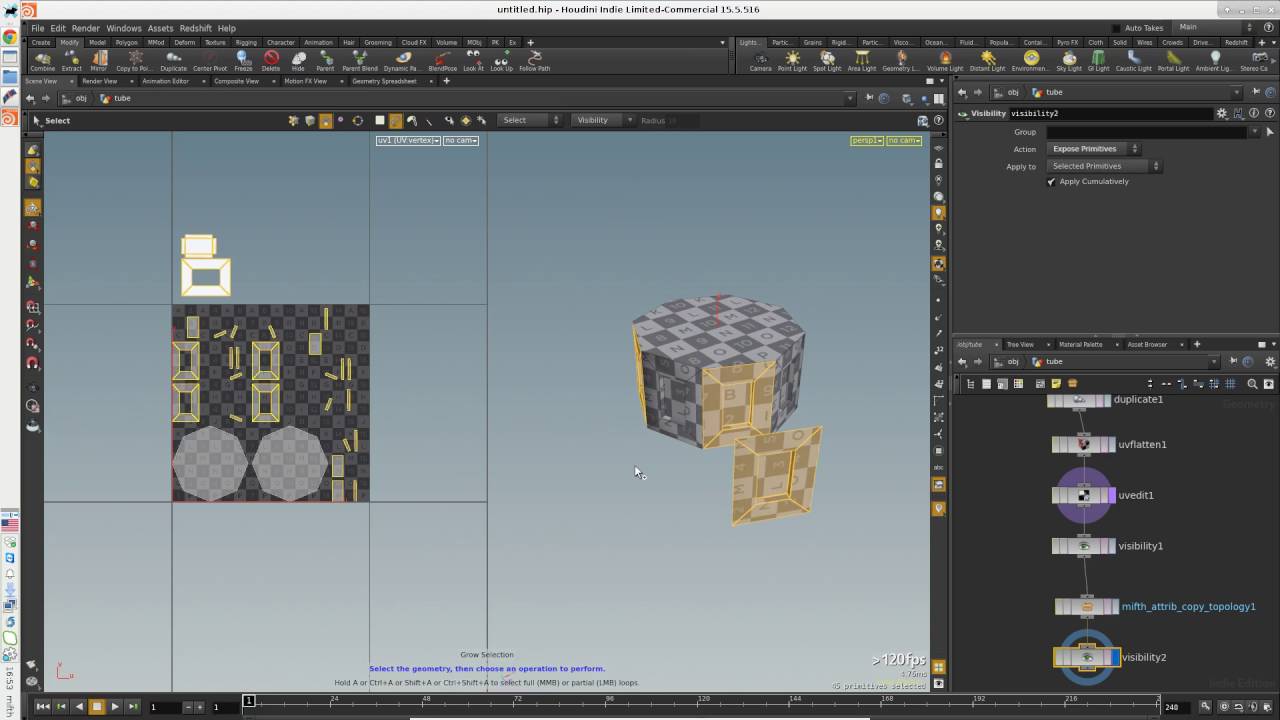Screen dimensions: 1280x720
Task: Click the Look At shelf tool
Action: [x=473, y=61]
